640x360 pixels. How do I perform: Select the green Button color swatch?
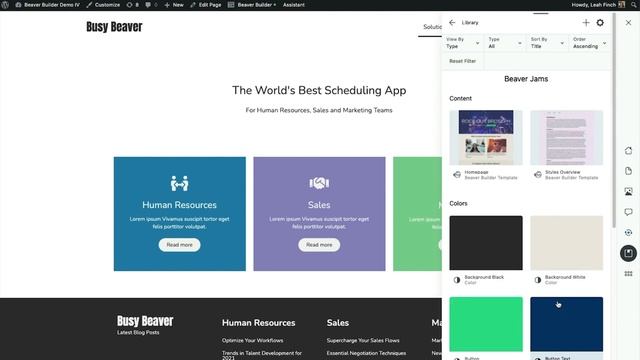click(x=486, y=324)
